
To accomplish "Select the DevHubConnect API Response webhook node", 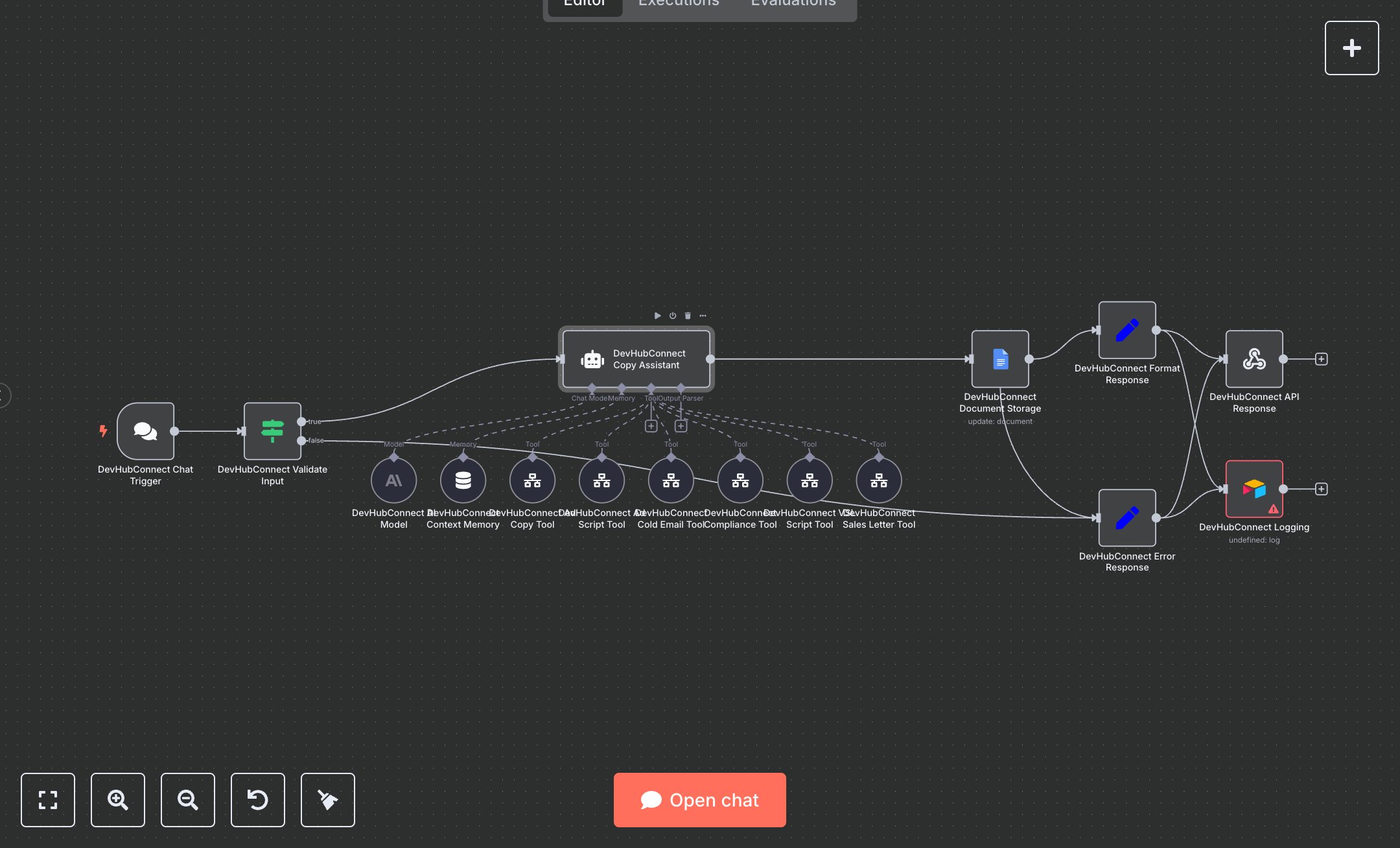I will [1254, 358].
